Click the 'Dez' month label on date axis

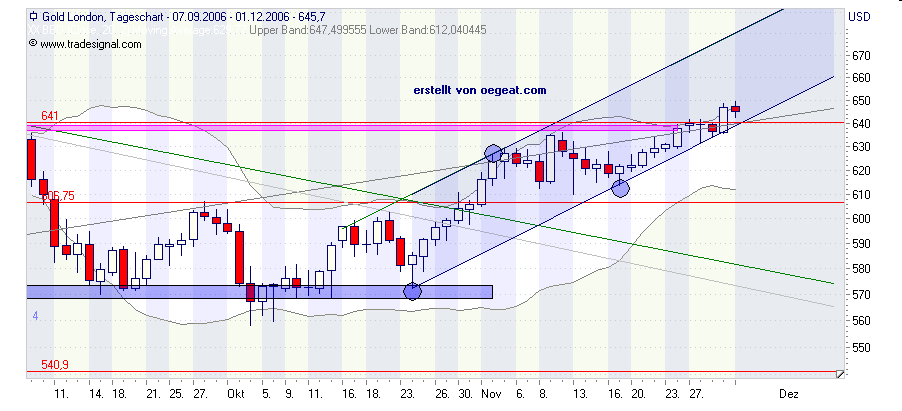coord(789,394)
